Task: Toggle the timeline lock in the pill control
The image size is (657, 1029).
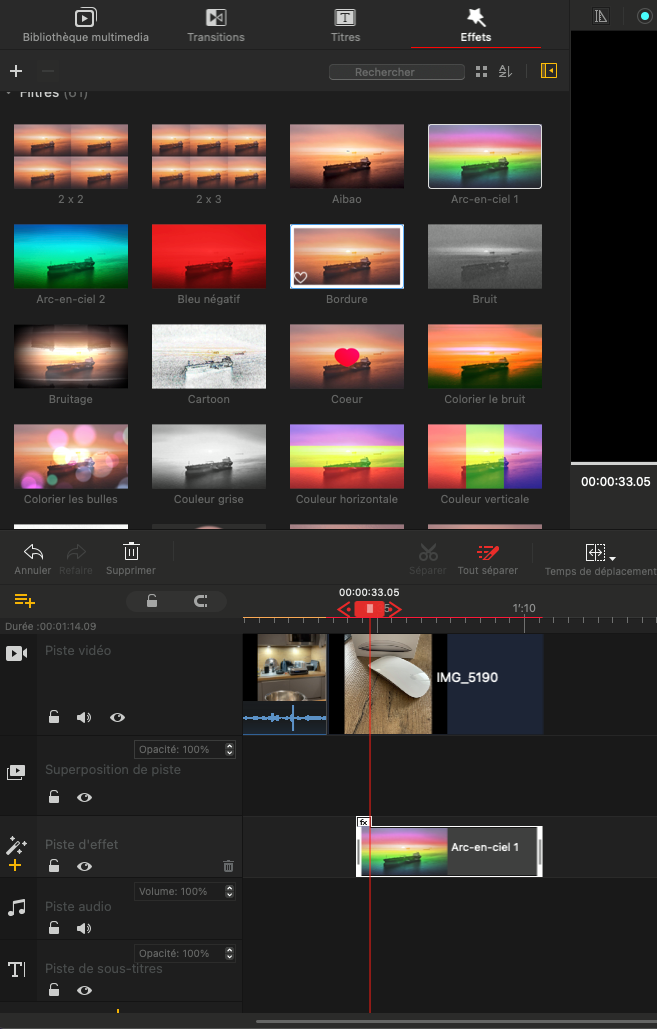Action: pyautogui.click(x=152, y=601)
